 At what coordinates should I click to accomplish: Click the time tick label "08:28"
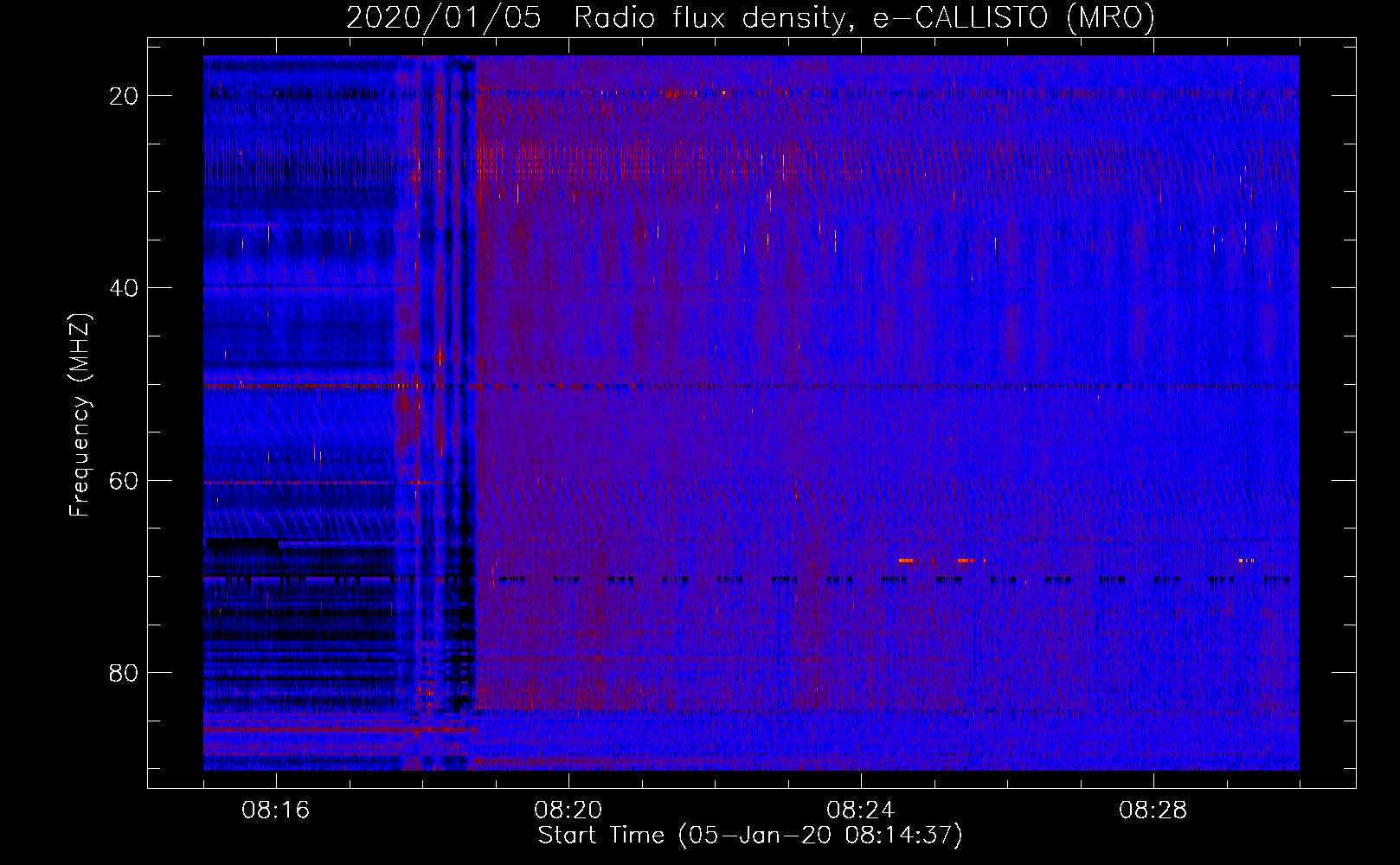[1153, 811]
